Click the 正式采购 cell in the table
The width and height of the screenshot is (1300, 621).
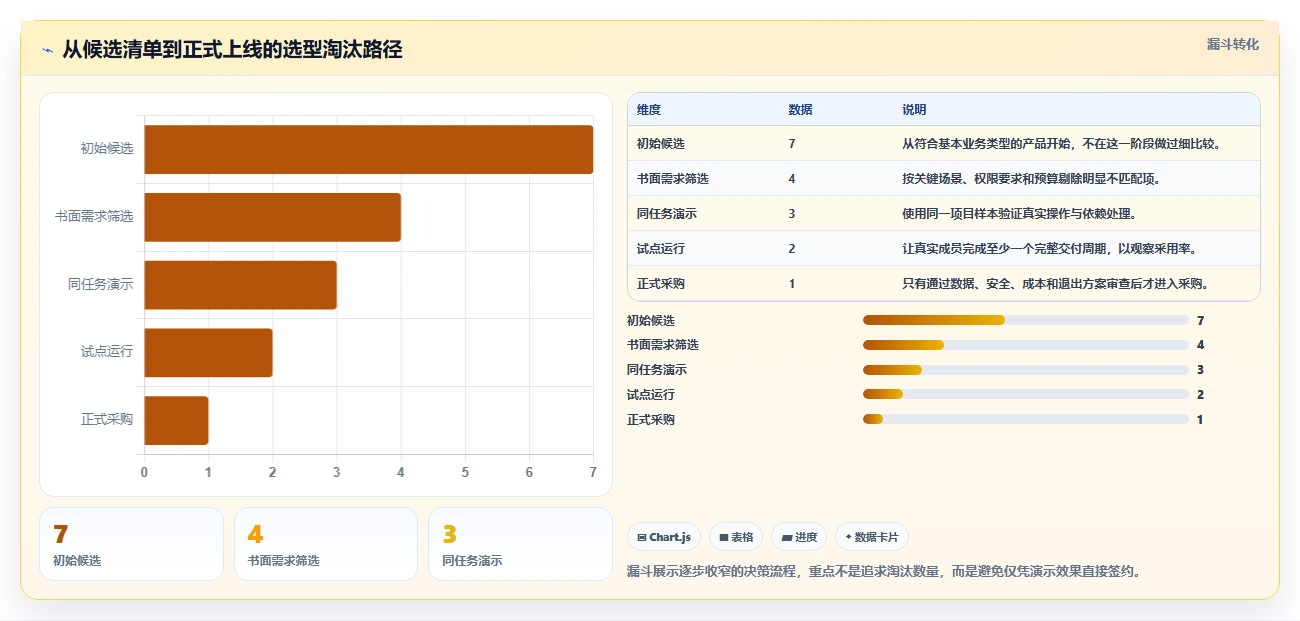[x=661, y=284]
